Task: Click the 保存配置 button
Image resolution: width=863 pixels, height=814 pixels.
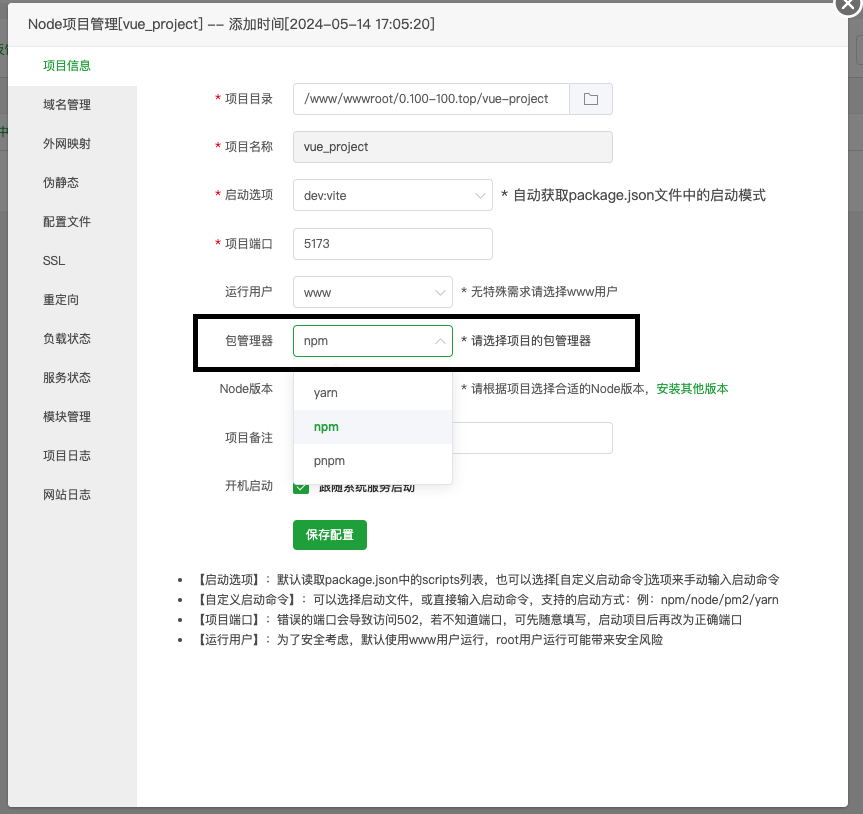Action: coord(330,535)
